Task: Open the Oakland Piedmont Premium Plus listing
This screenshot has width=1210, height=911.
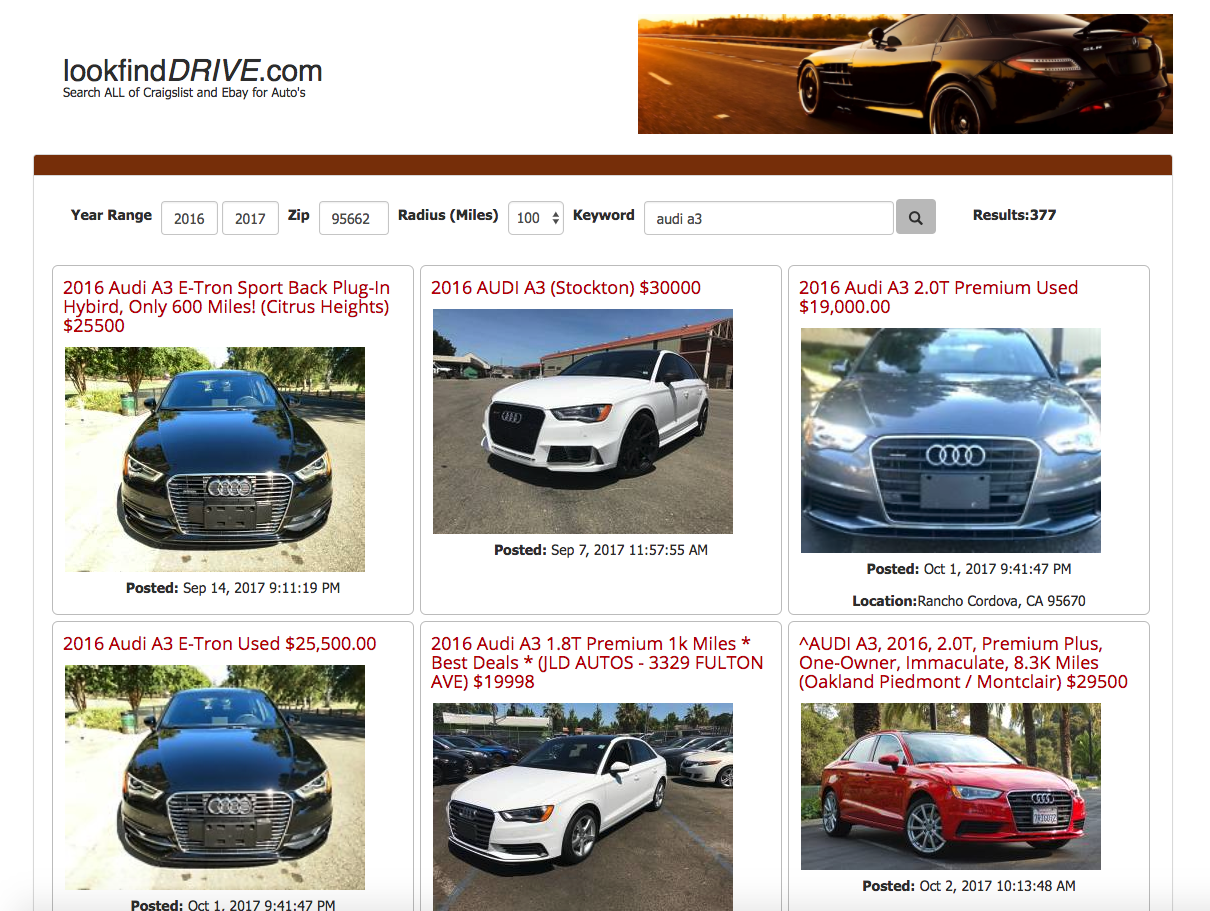Action: pyautogui.click(x=962, y=662)
